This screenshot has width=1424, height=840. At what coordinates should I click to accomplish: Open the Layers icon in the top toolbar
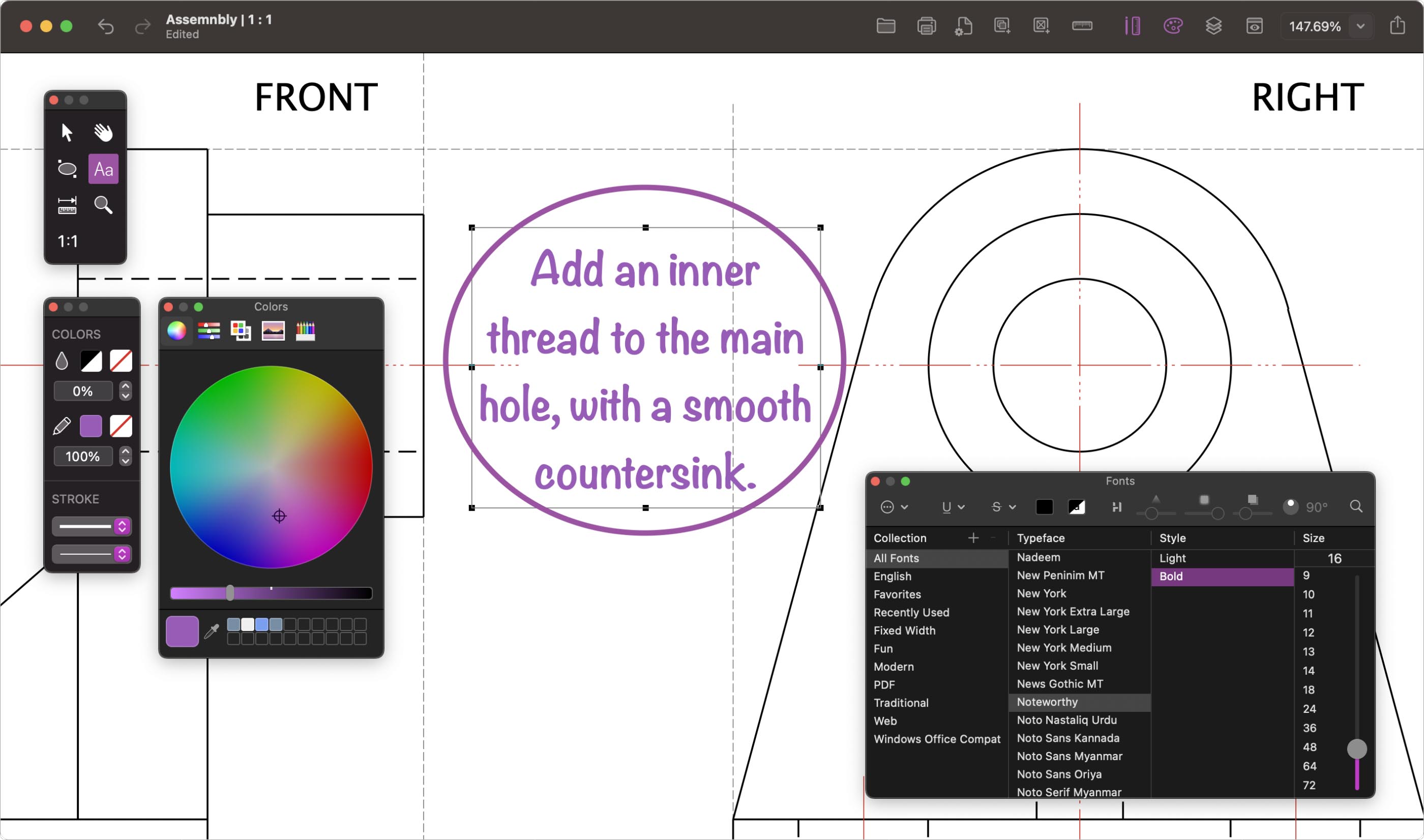(x=1214, y=25)
